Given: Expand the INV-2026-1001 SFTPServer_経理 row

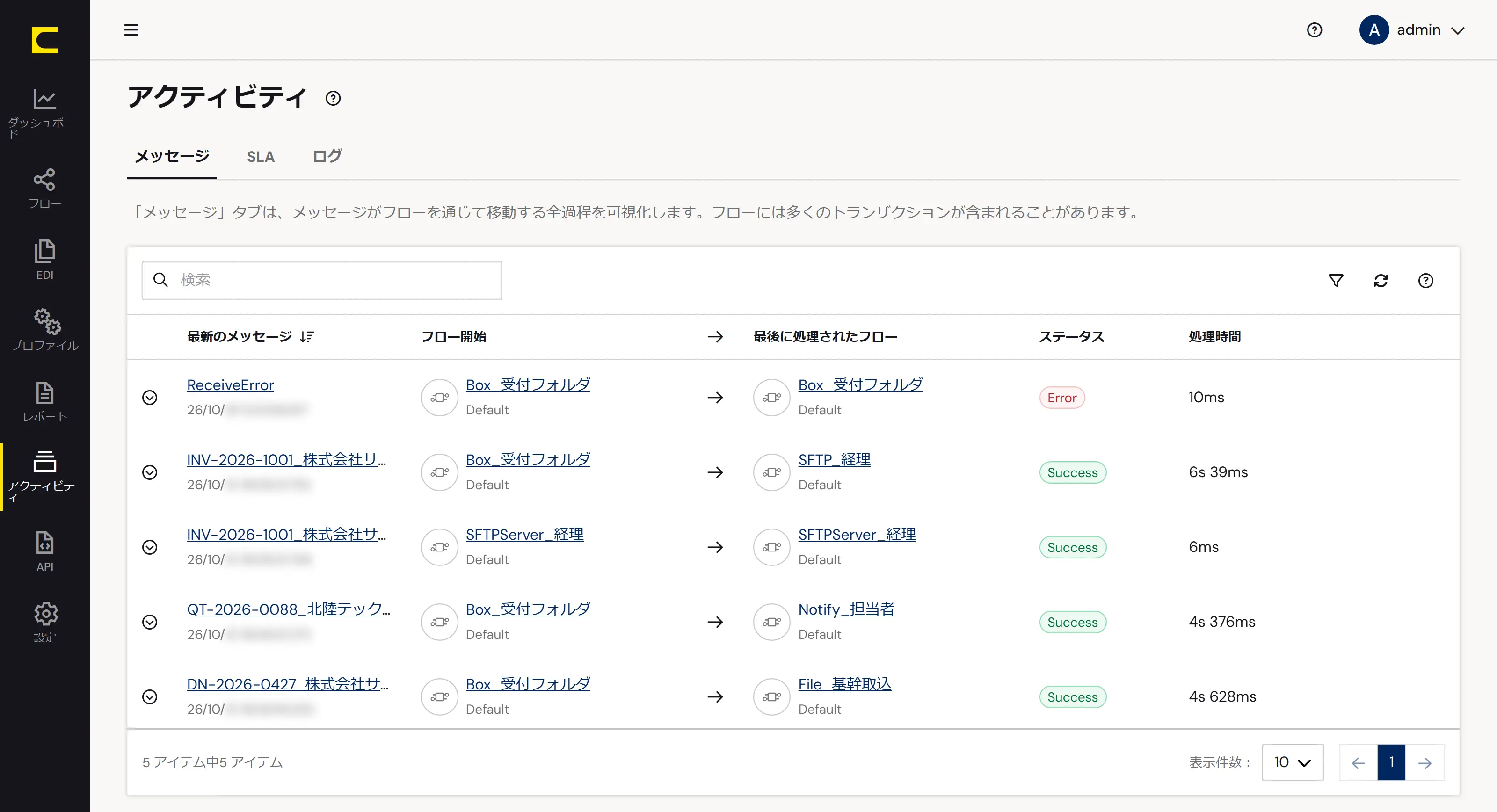Looking at the screenshot, I should 150,547.
